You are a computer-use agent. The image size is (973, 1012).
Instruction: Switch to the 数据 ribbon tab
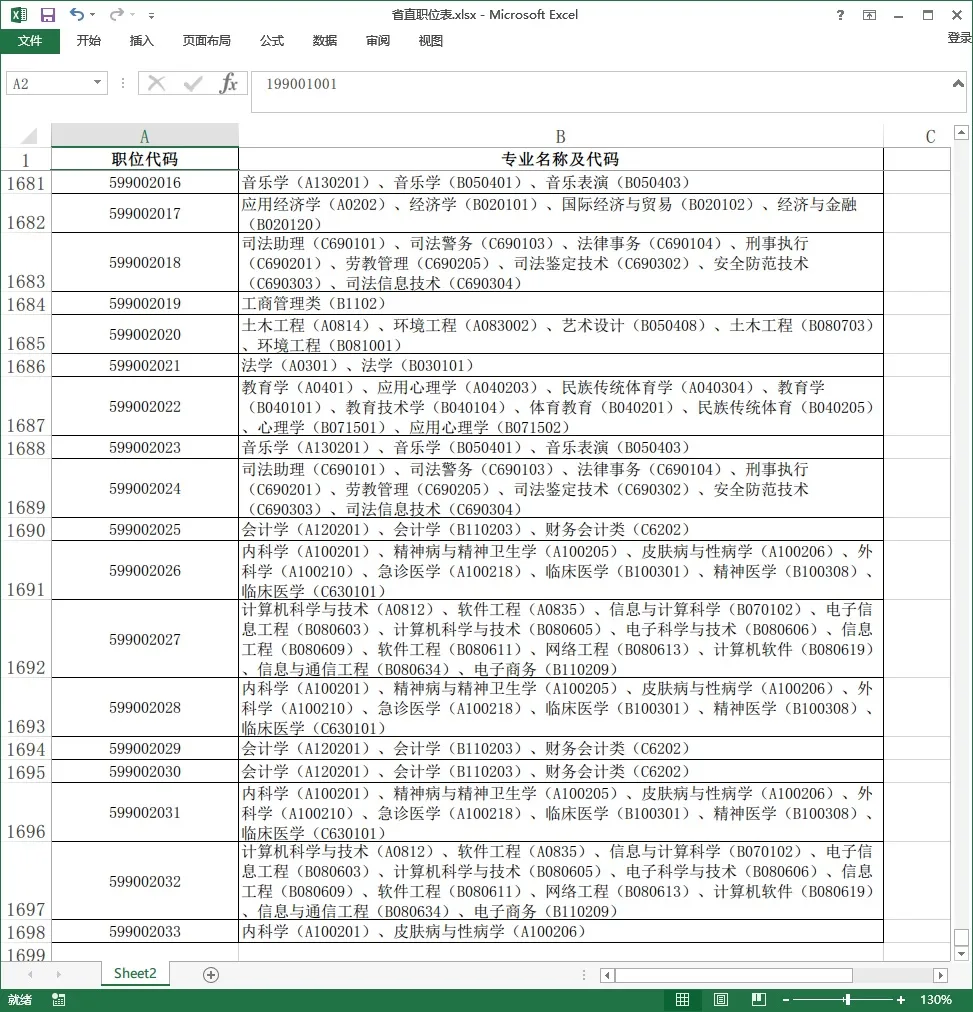[x=324, y=41]
